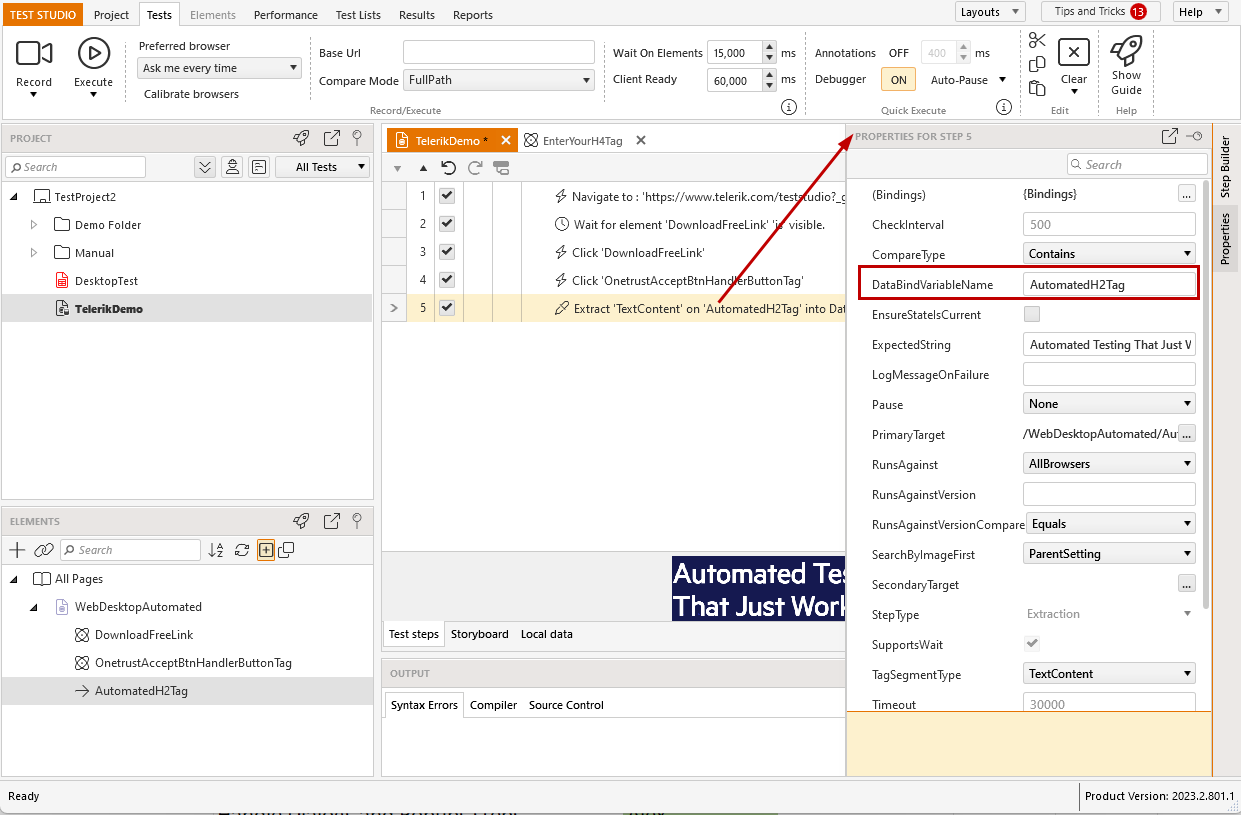Click the Base Url input field
Screen dimensions: 1241x815
[499, 52]
